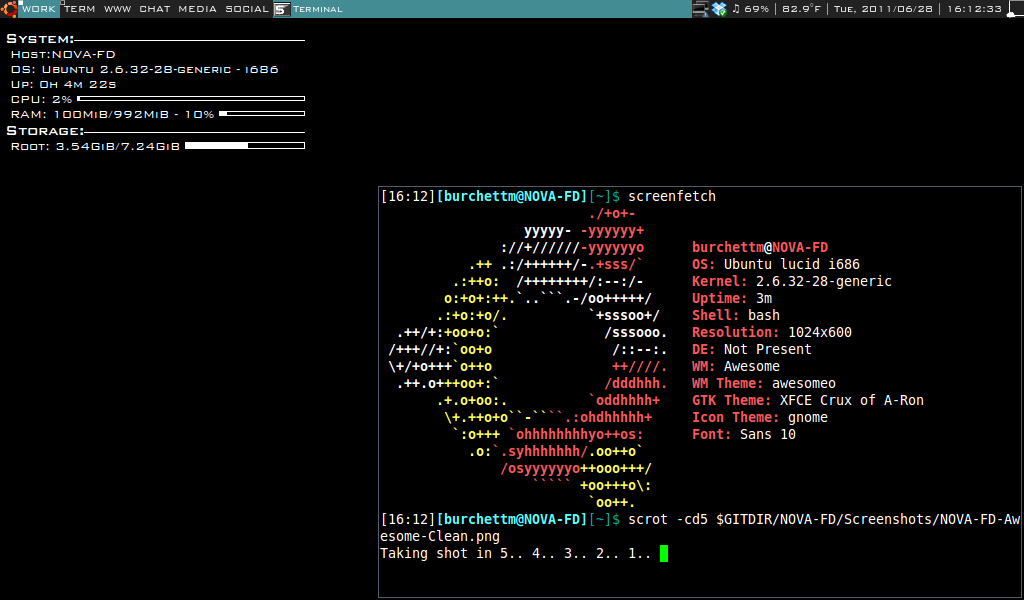Click the Kernel: 2.6.32-28-generic line

tap(792, 281)
